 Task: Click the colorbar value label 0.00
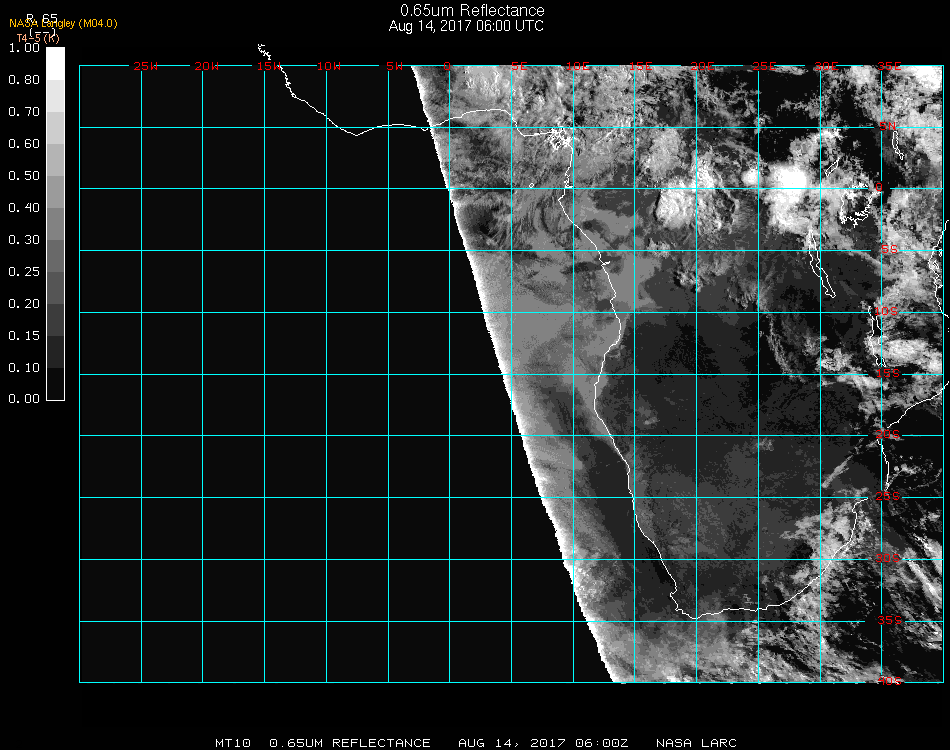(x=24, y=399)
